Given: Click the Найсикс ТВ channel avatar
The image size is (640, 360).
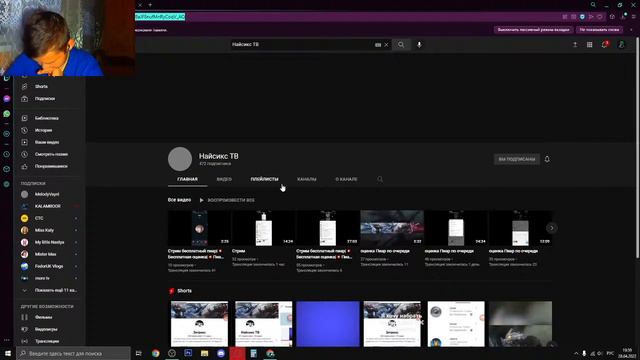Looking at the screenshot, I should [180, 159].
